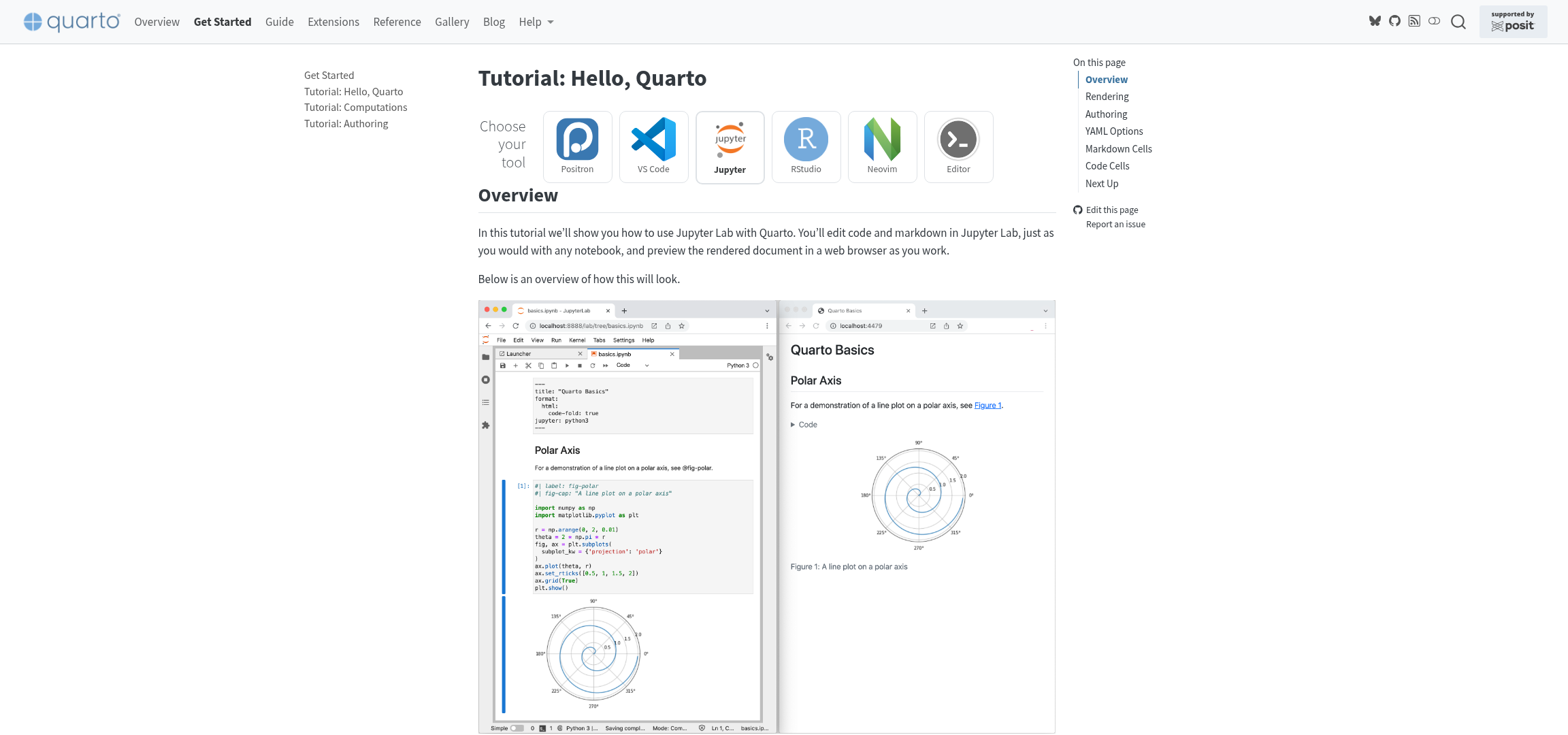This screenshot has width=1568, height=735.
Task: Select the Neovim tool
Action: coord(882,146)
